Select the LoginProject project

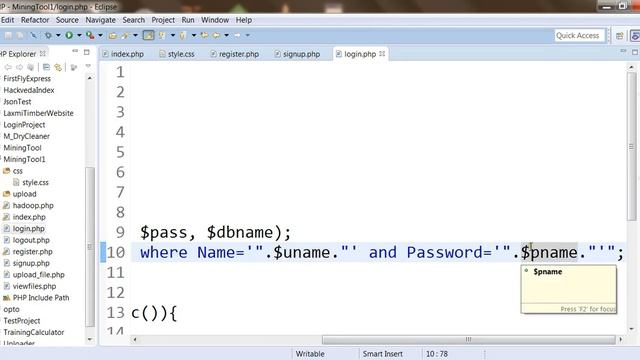[x=24, y=124]
